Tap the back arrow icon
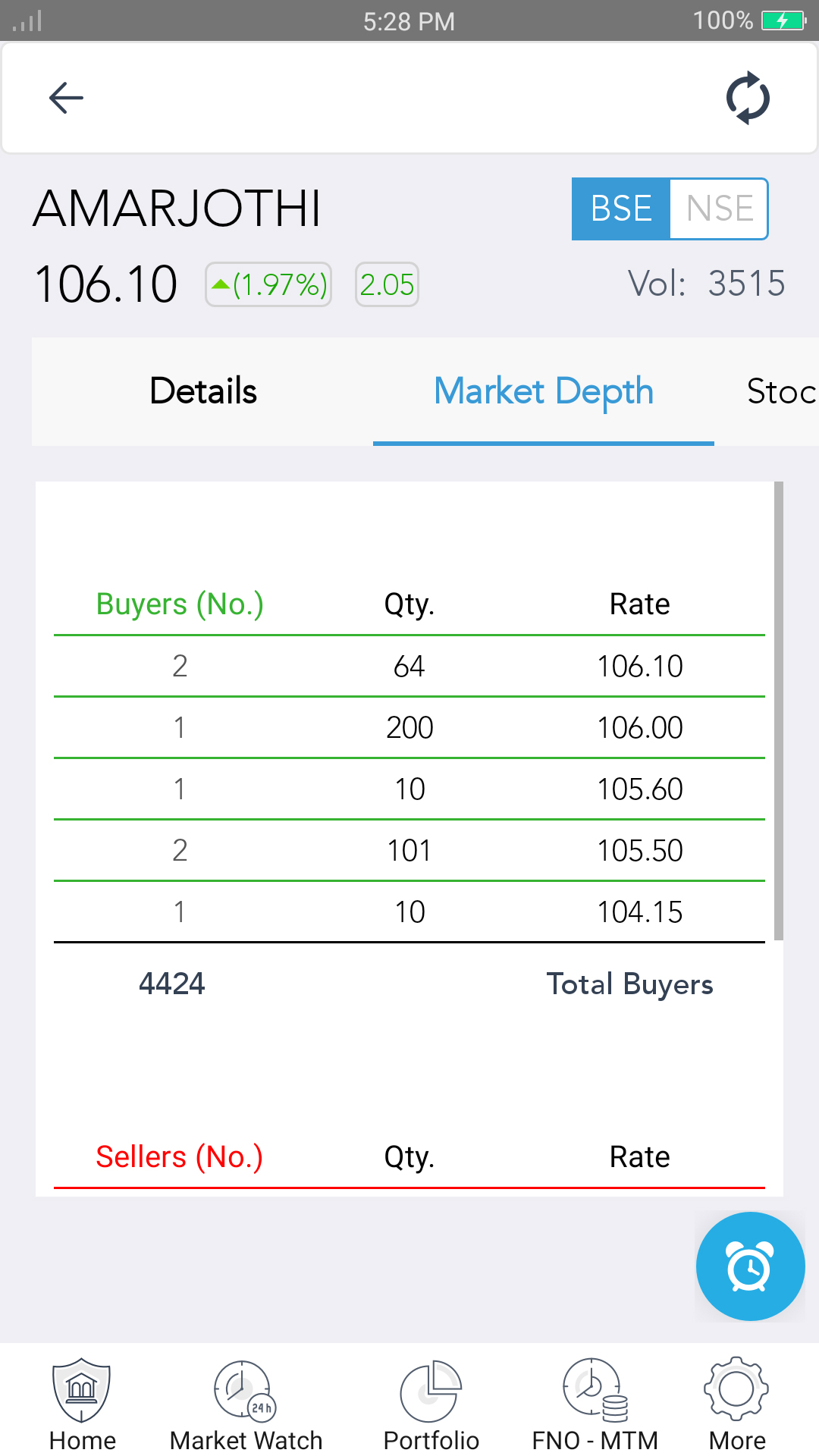This screenshot has width=819, height=1456. [x=66, y=98]
